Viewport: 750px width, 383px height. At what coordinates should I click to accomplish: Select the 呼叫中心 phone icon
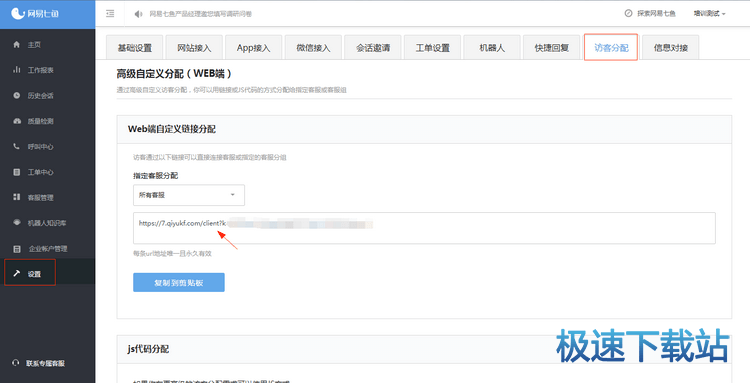[x=17, y=146]
